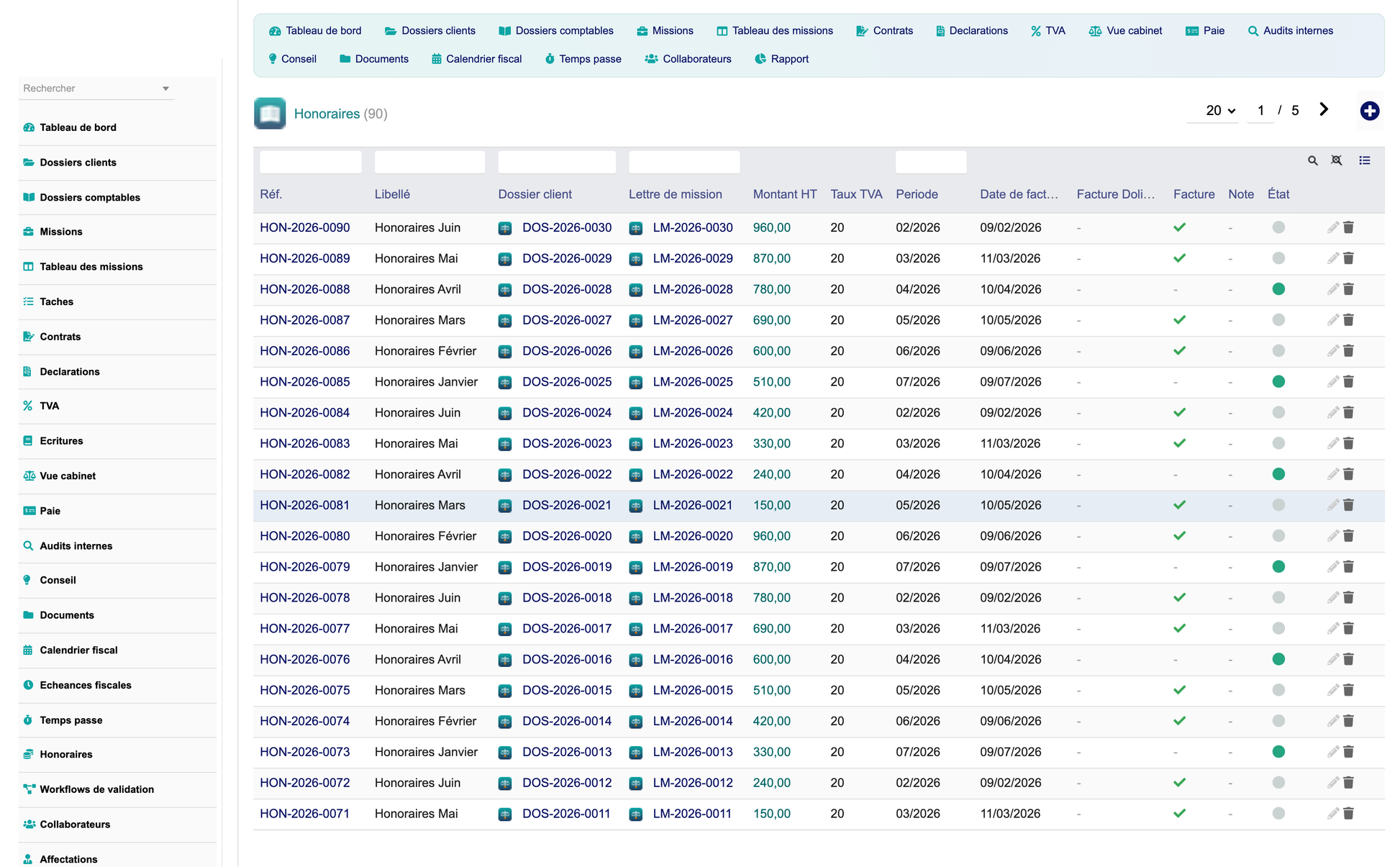Open Ecritures in the sidebar
The image size is (1400, 867).
[x=61, y=441]
